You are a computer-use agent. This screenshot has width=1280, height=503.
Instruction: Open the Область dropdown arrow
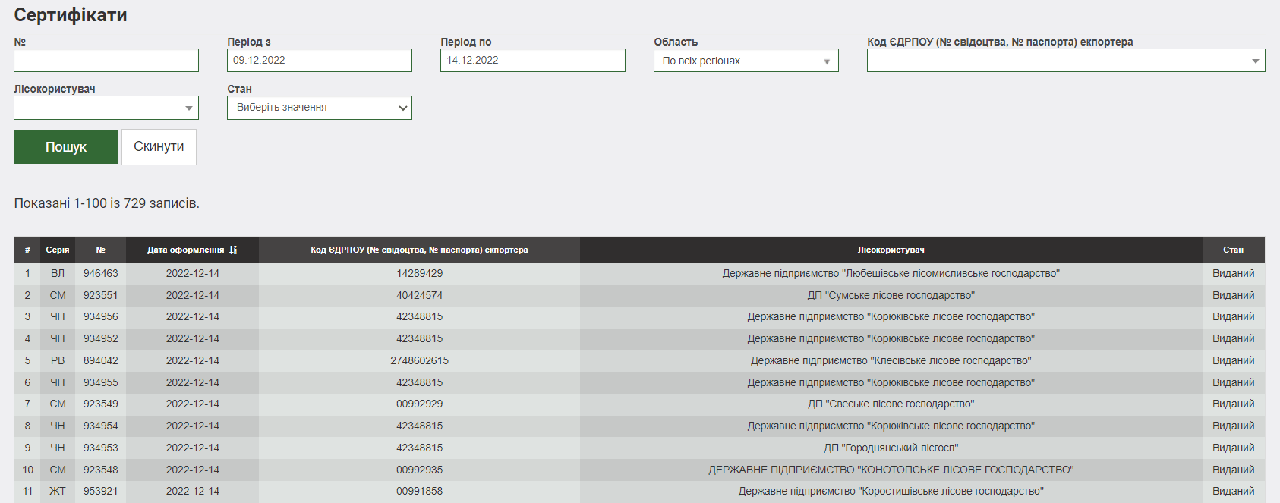pyautogui.click(x=826, y=61)
